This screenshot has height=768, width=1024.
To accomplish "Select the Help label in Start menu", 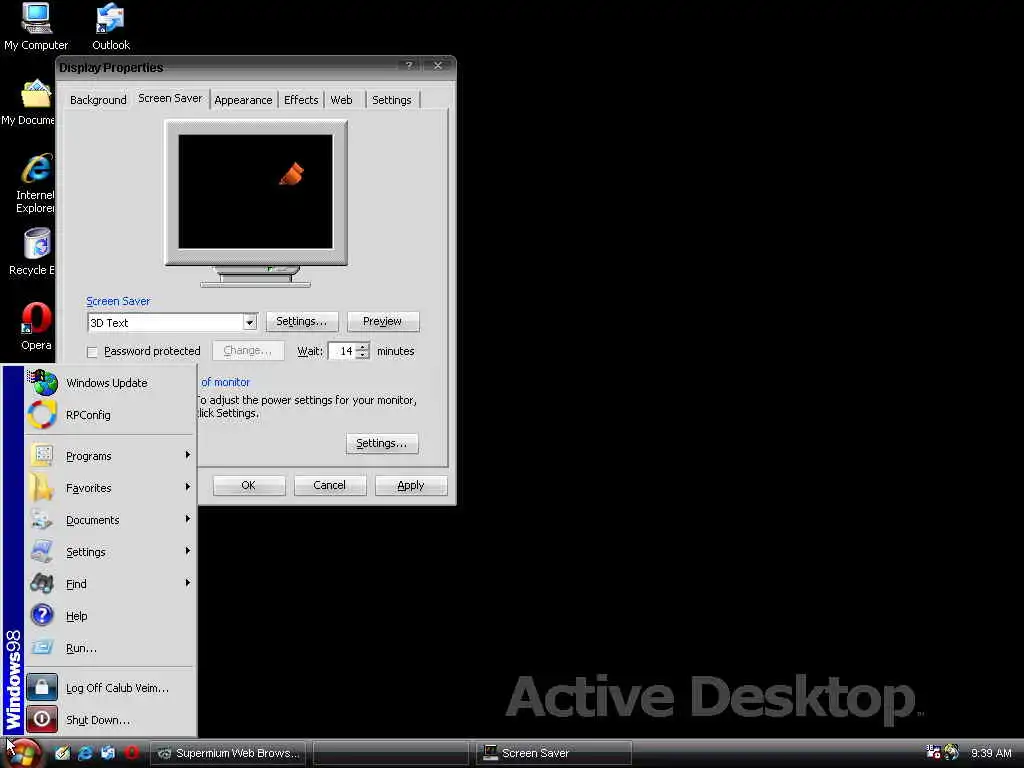I will [76, 616].
